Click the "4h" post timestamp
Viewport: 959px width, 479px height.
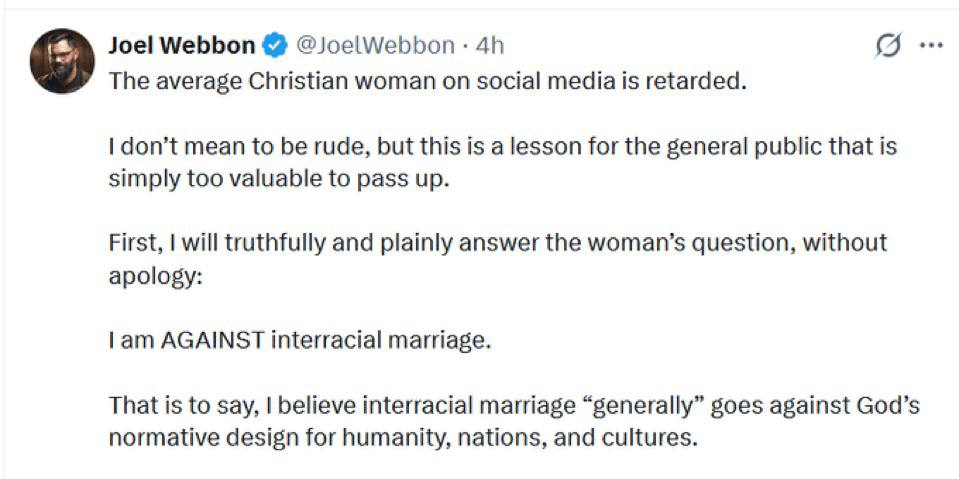[x=491, y=46]
